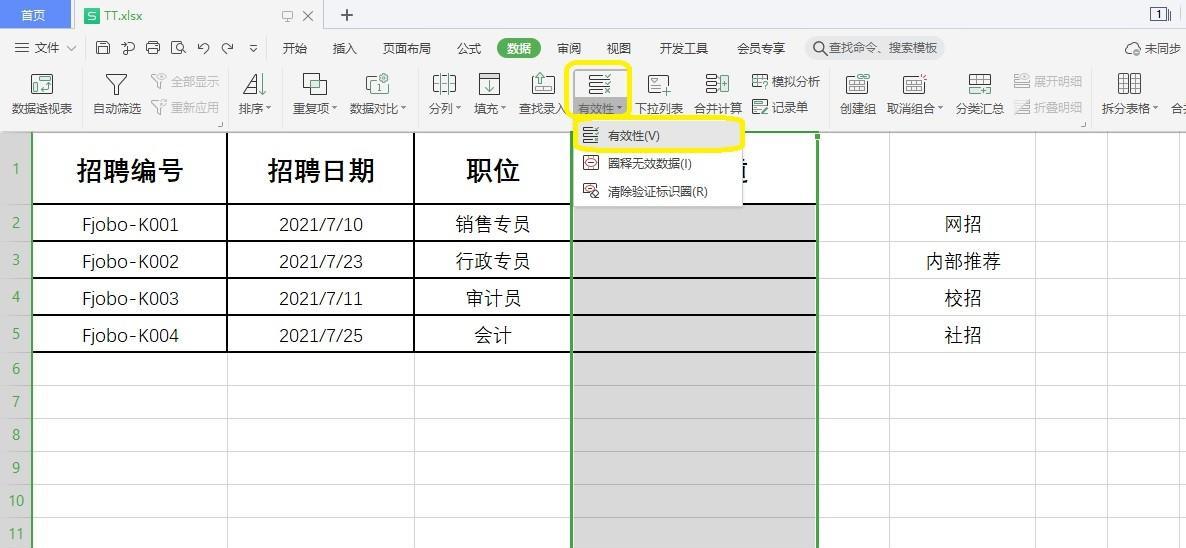Click the redo arrow icon
The height and width of the screenshot is (548, 1186).
(227, 48)
